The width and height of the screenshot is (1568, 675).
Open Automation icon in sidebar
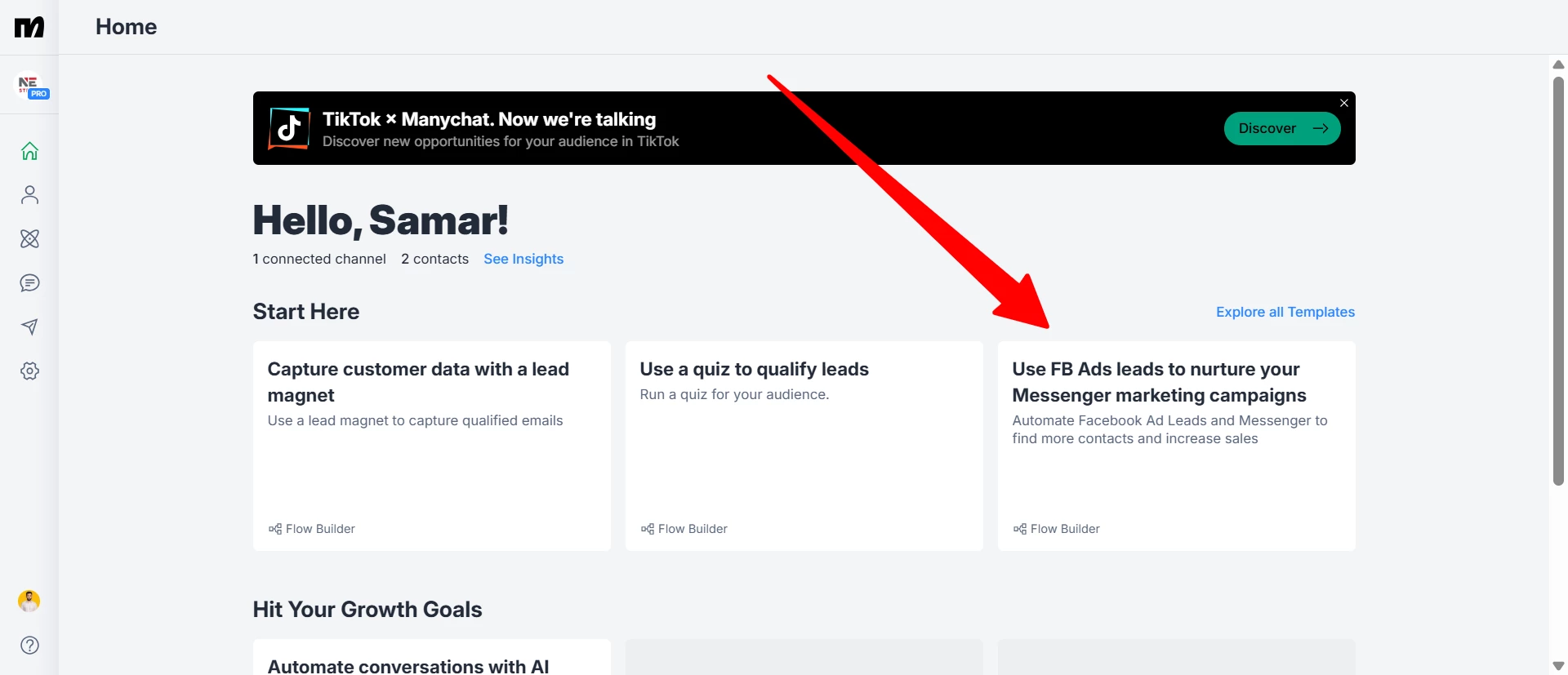pos(29,239)
